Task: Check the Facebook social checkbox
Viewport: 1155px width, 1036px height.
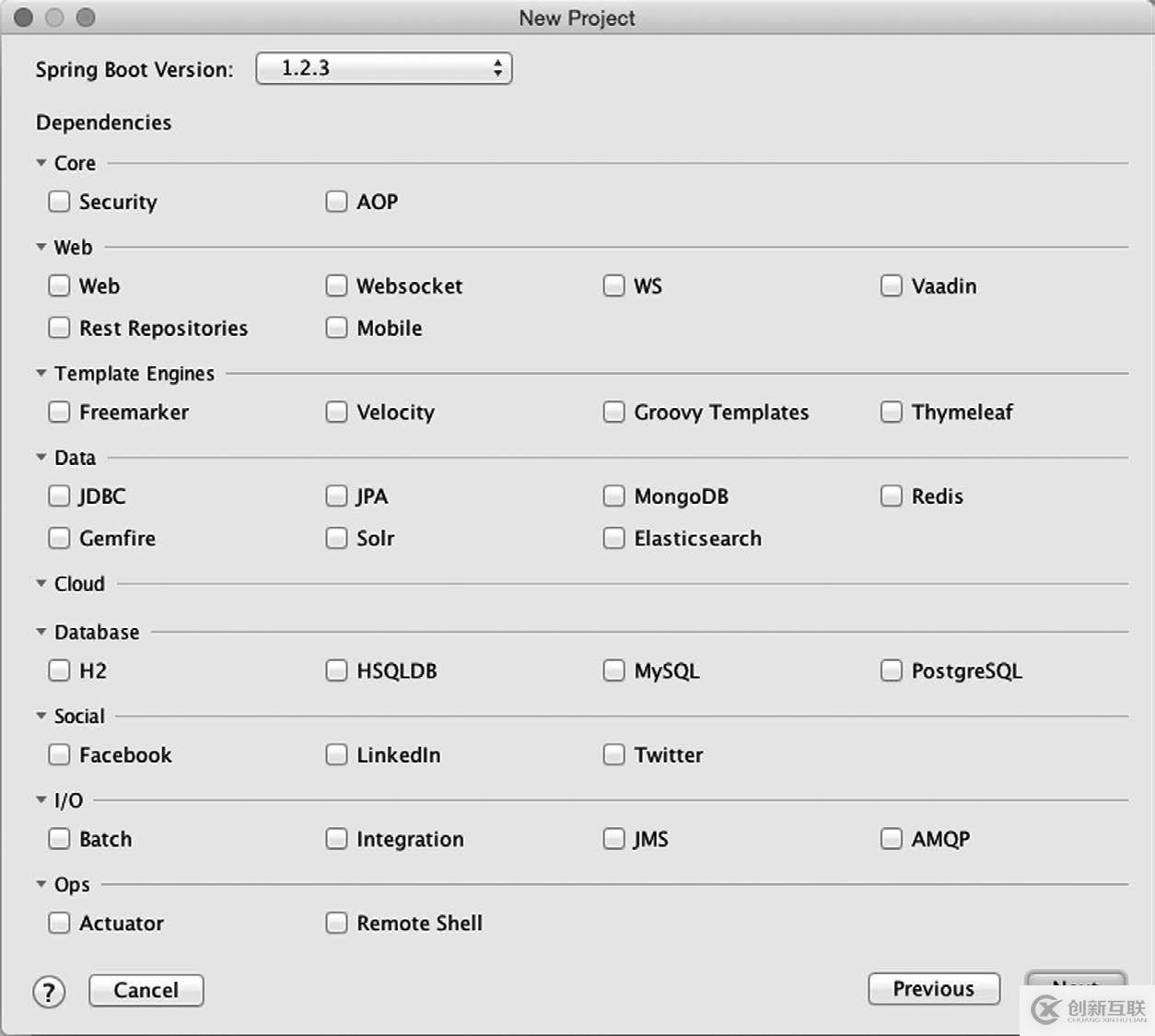Action: [59, 755]
